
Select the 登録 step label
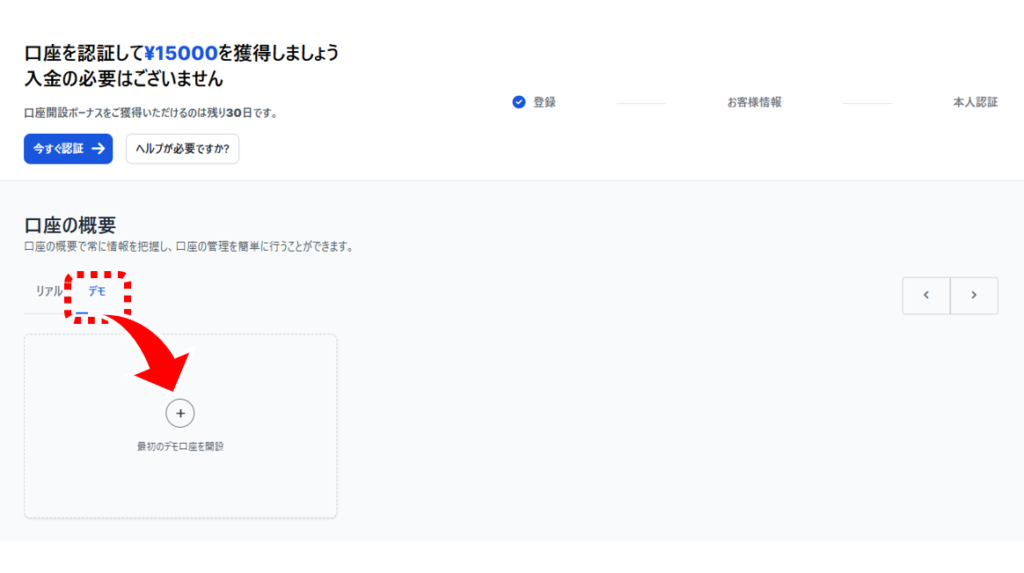544,102
